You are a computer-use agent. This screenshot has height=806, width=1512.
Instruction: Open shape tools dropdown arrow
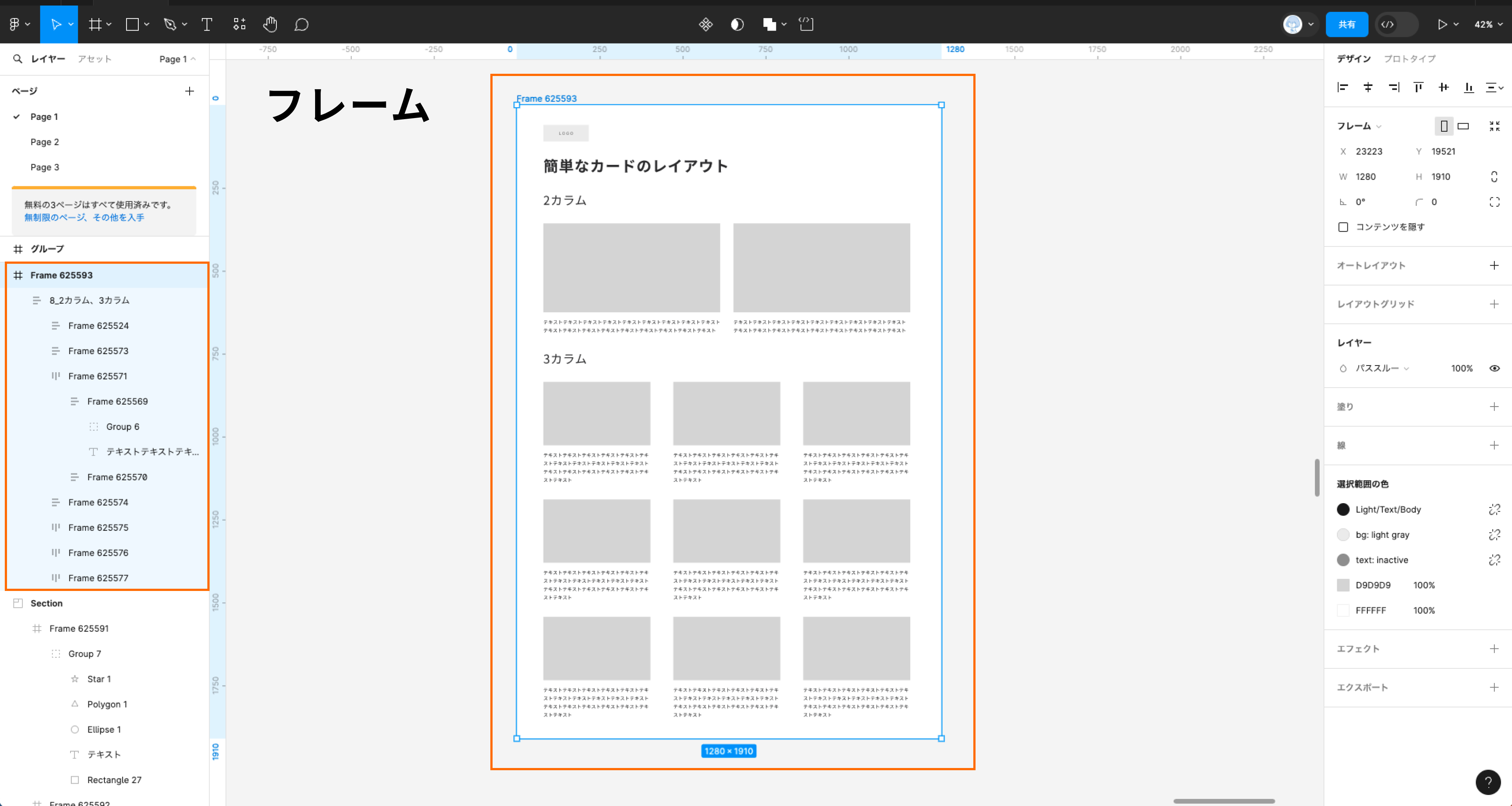[x=147, y=24]
